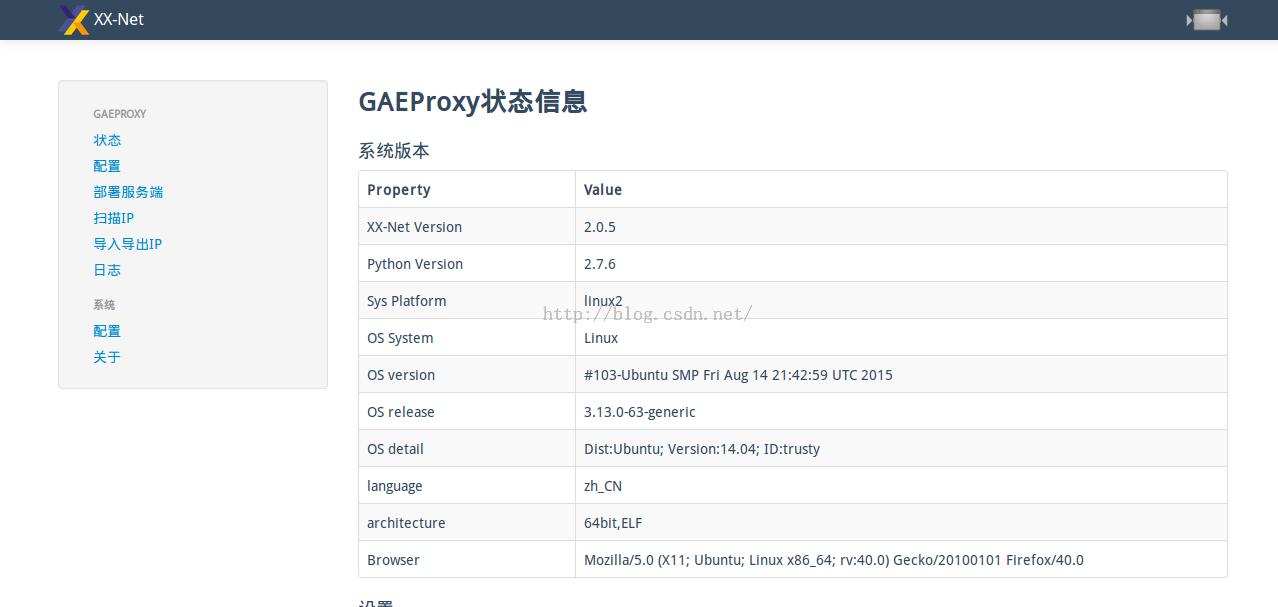Click the XX-Net logo icon
Screen dimensions: 1278x607
pos(74,20)
